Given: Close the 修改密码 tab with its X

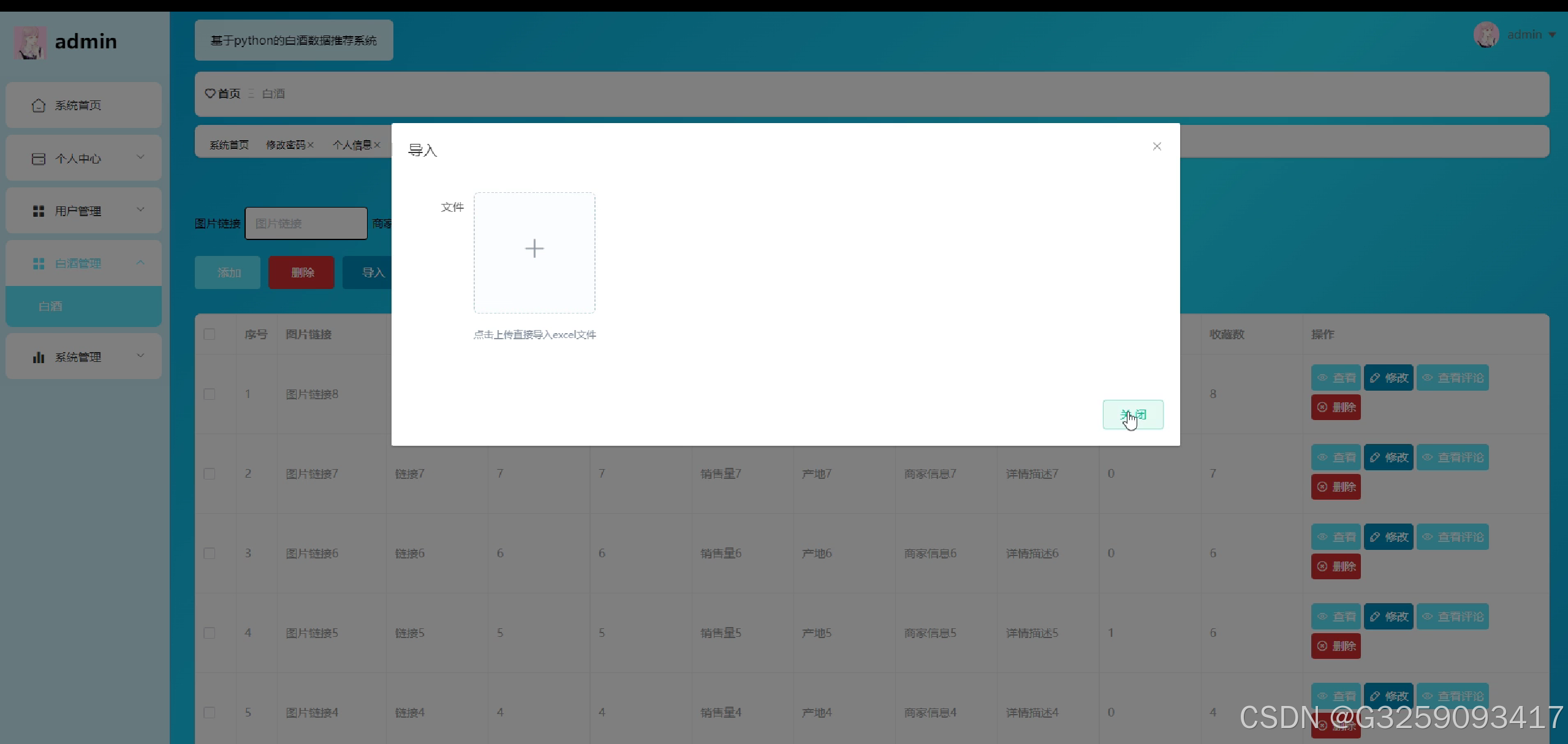Looking at the screenshot, I should click(311, 145).
